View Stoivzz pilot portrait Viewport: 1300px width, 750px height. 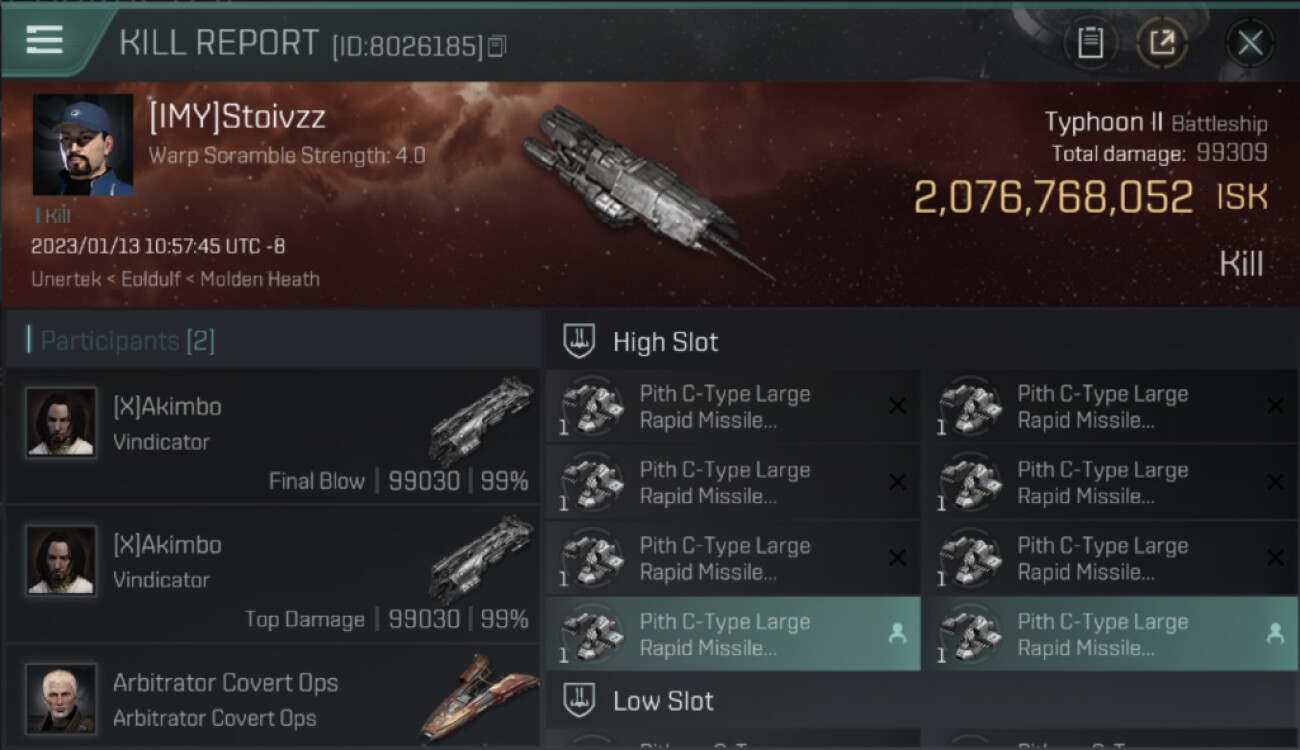83,145
